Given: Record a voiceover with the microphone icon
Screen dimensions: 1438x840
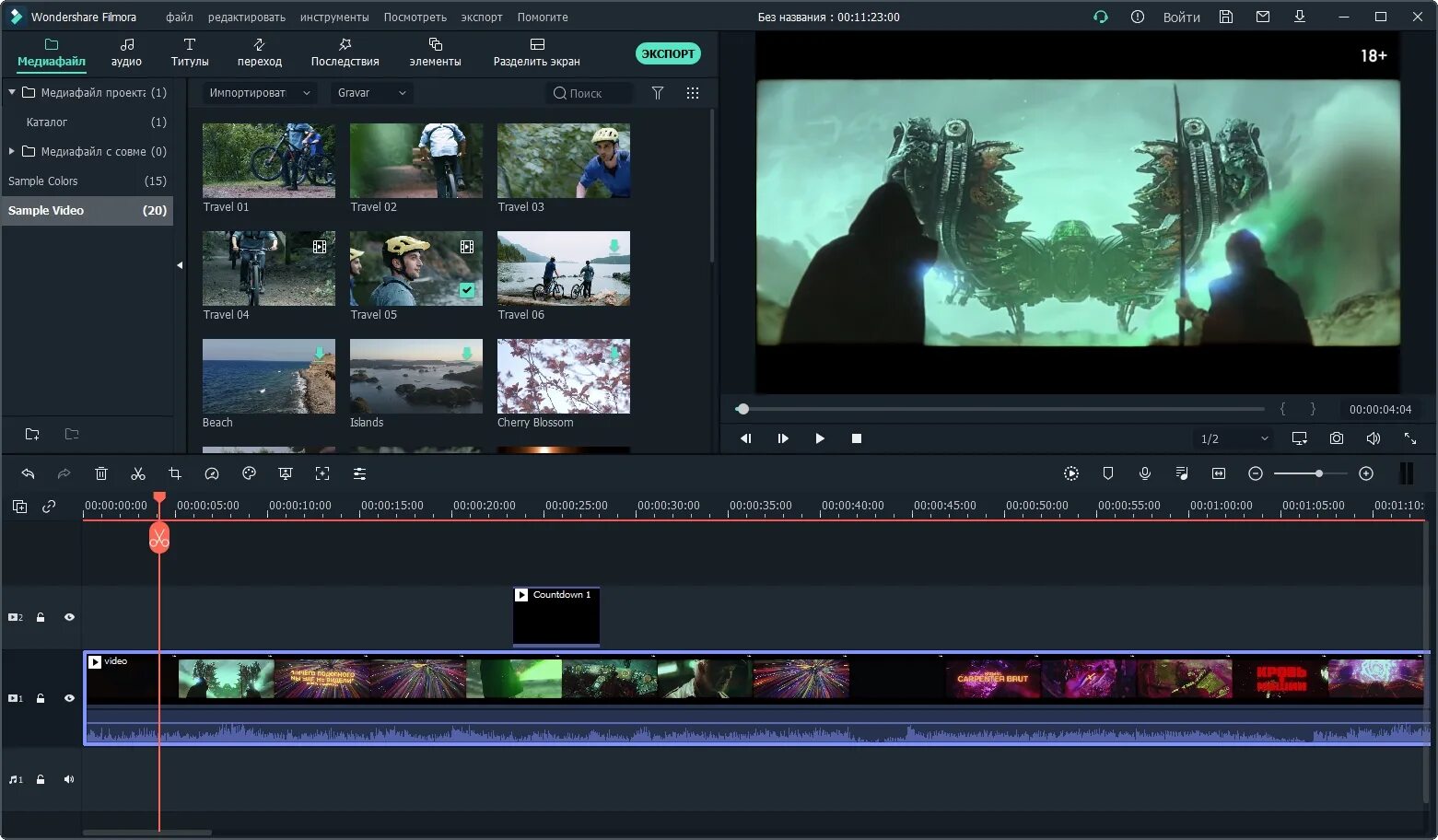Looking at the screenshot, I should 1145,473.
